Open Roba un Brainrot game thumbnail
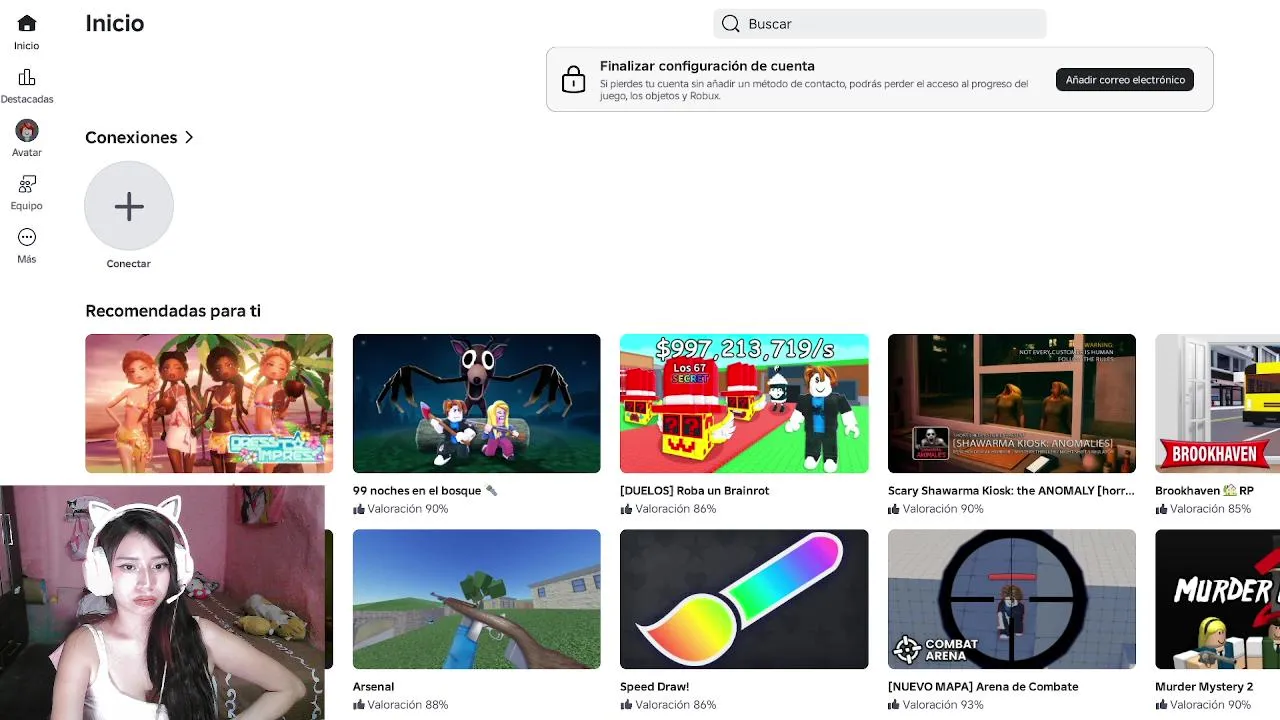This screenshot has width=1280, height=720. point(744,403)
